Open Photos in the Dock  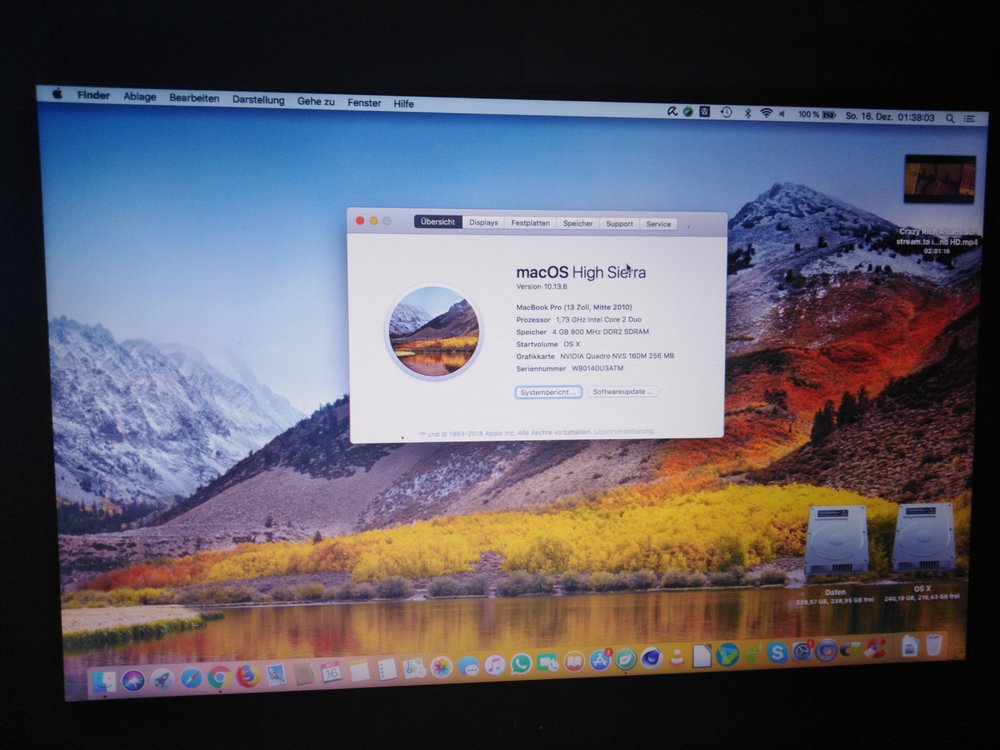pos(441,667)
